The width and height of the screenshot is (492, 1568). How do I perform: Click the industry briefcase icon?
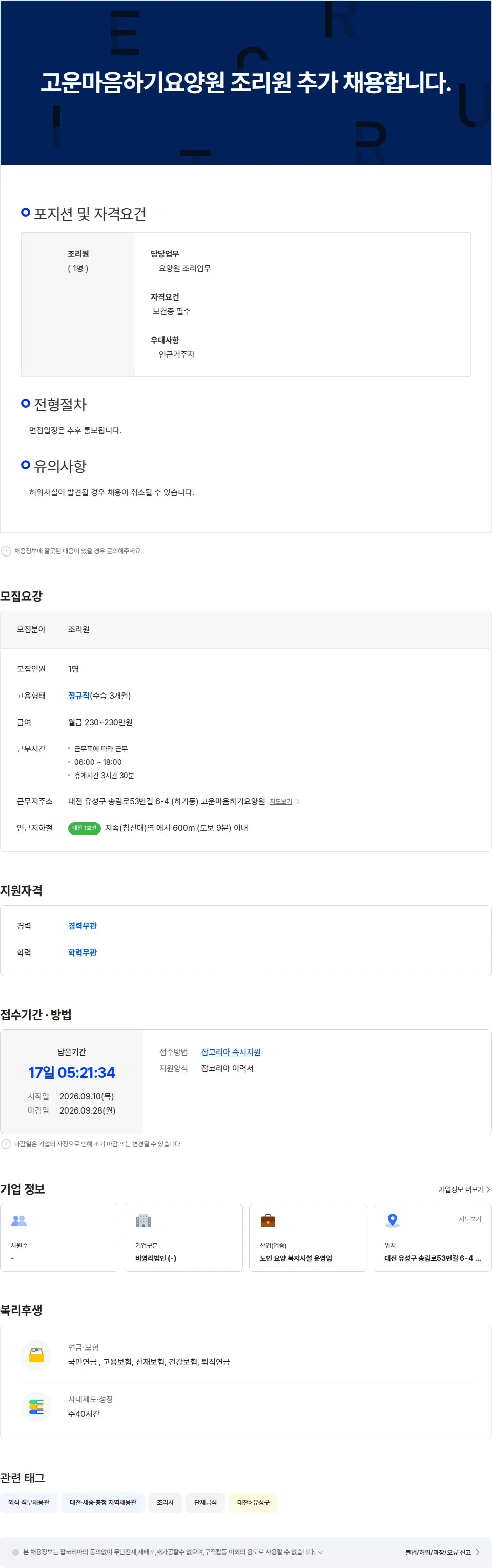268,1220
